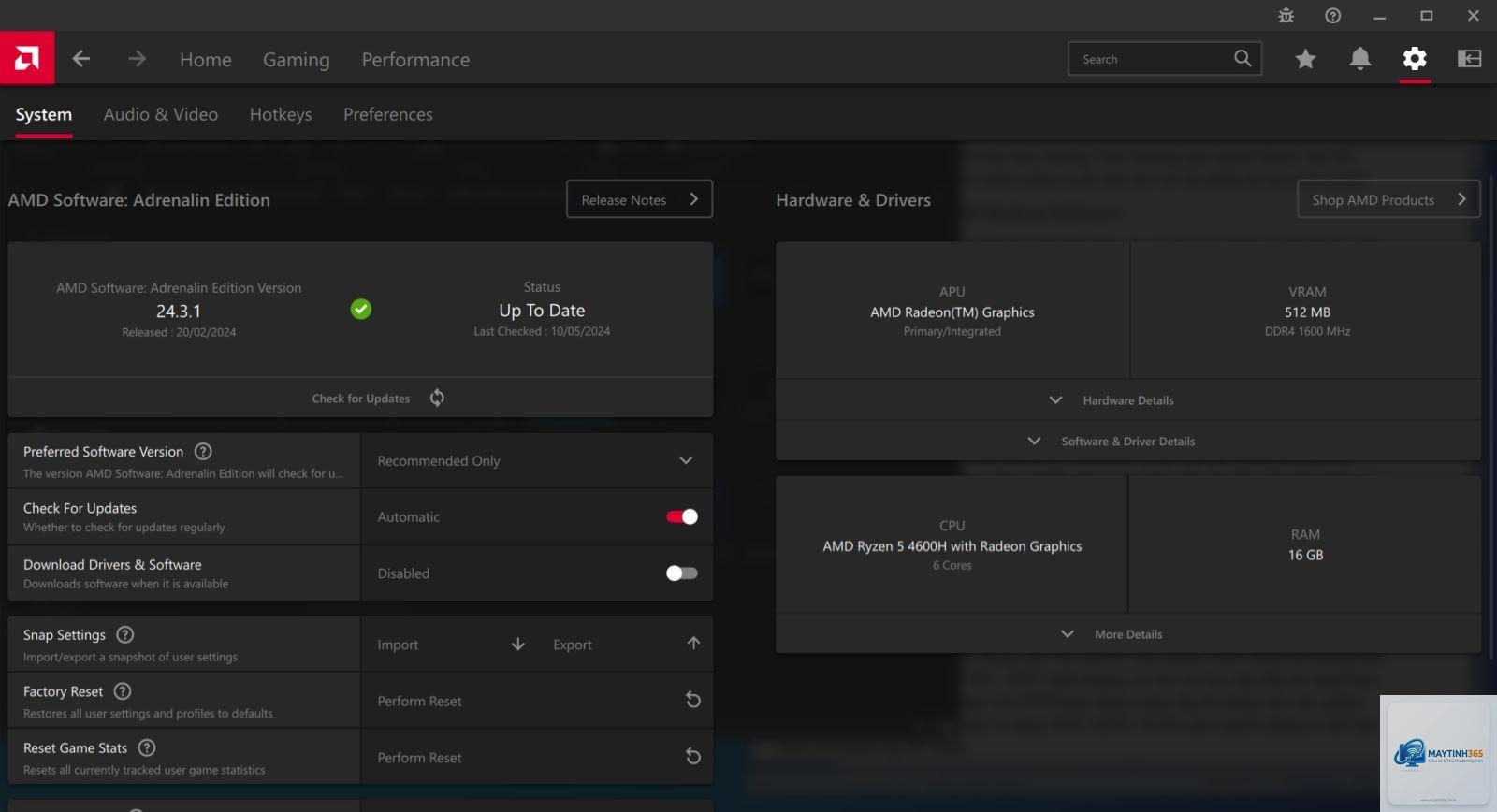Show help for Reset Game Stats

coord(147,747)
